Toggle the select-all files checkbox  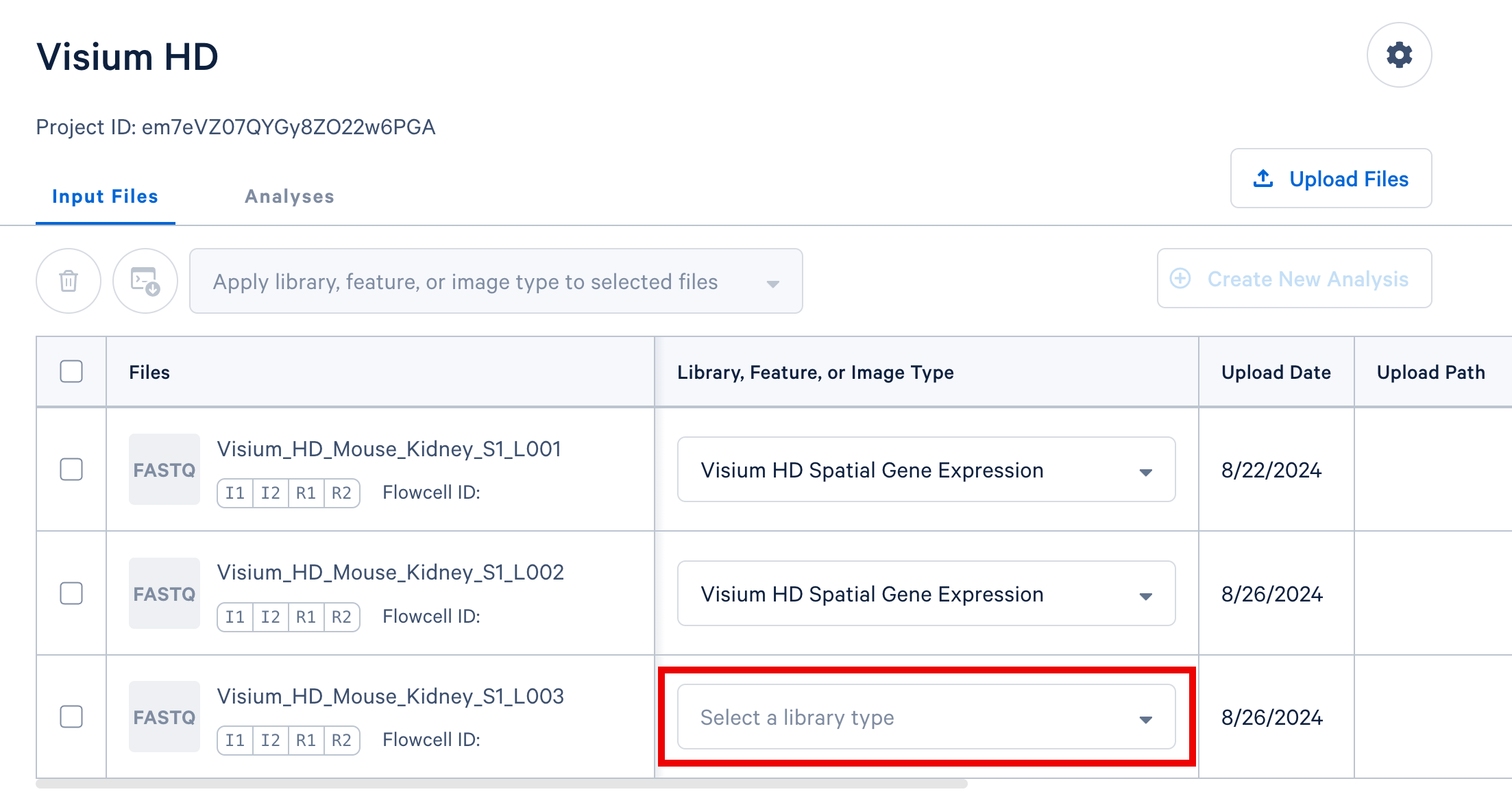tap(71, 372)
